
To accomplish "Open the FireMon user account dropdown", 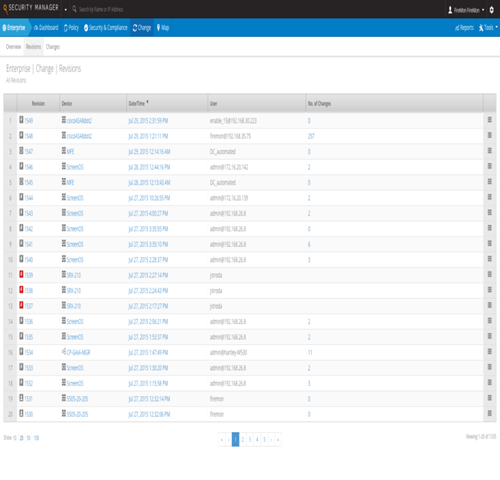I will pyautogui.click(x=466, y=10).
